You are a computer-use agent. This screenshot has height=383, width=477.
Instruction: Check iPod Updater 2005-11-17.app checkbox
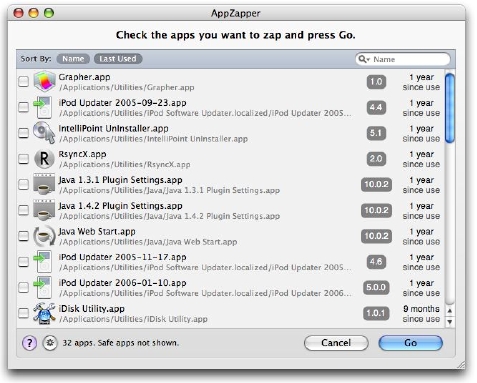(23, 262)
